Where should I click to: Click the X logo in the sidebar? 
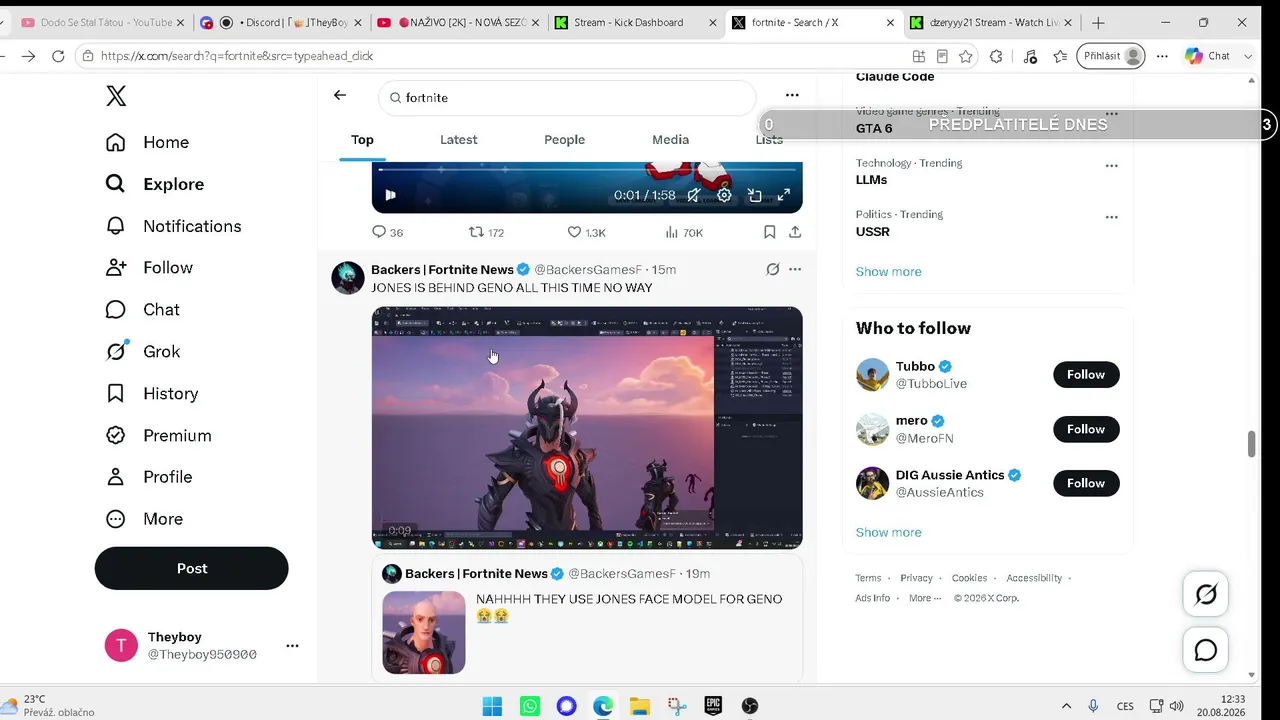coord(116,96)
